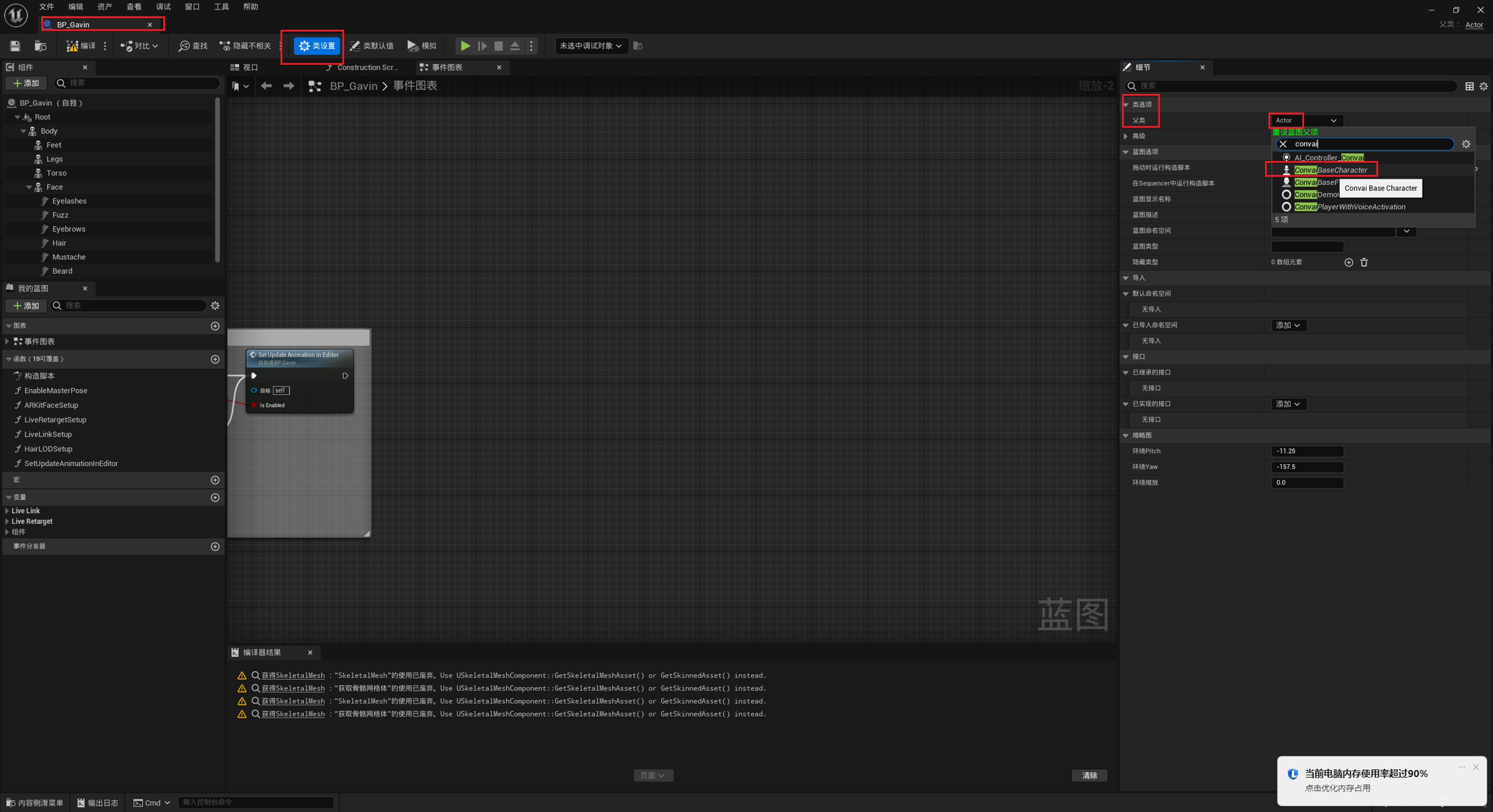Click the BP_Gavin breadcrumb
The image size is (1493, 812).
click(x=353, y=86)
